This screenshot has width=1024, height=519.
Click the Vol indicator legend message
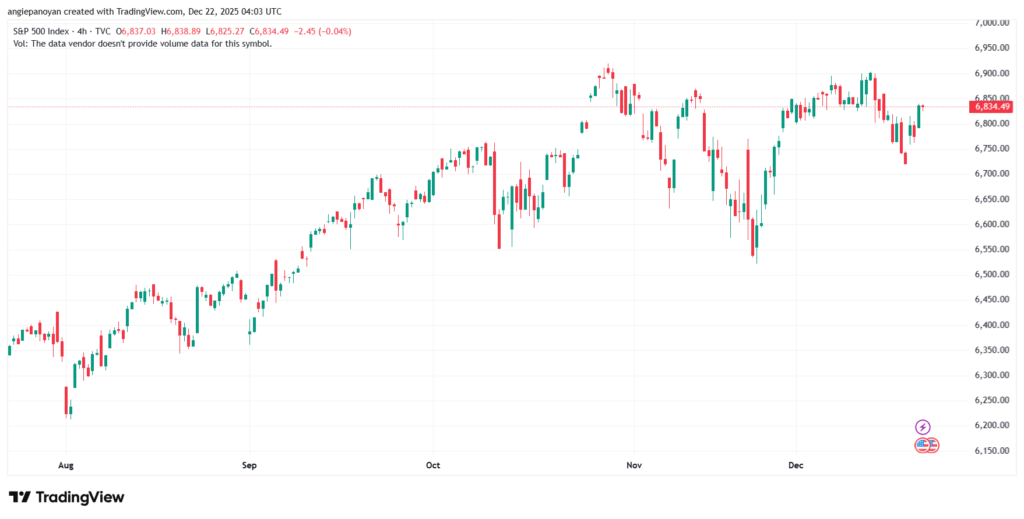[144, 44]
